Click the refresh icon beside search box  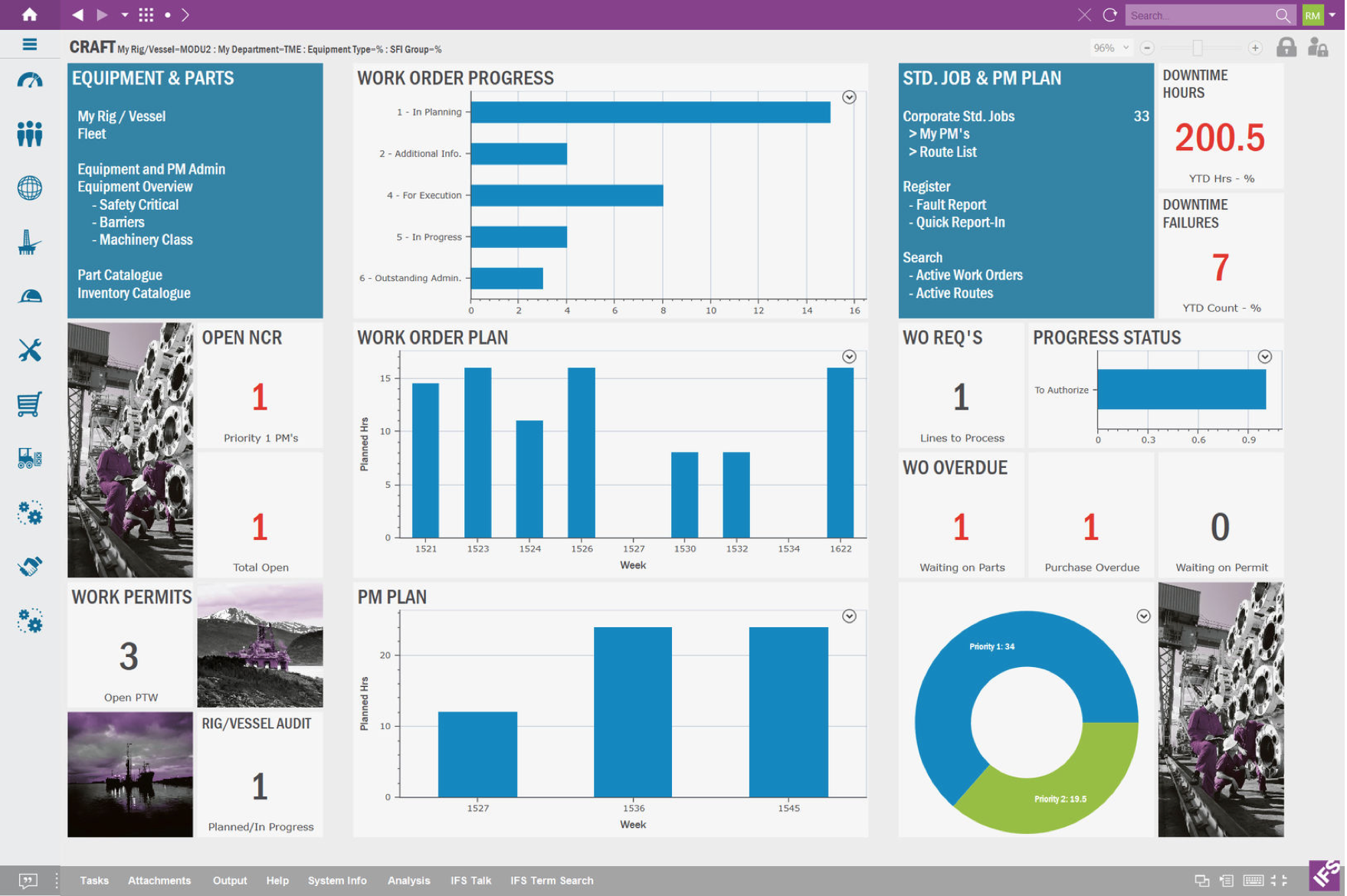(1109, 15)
